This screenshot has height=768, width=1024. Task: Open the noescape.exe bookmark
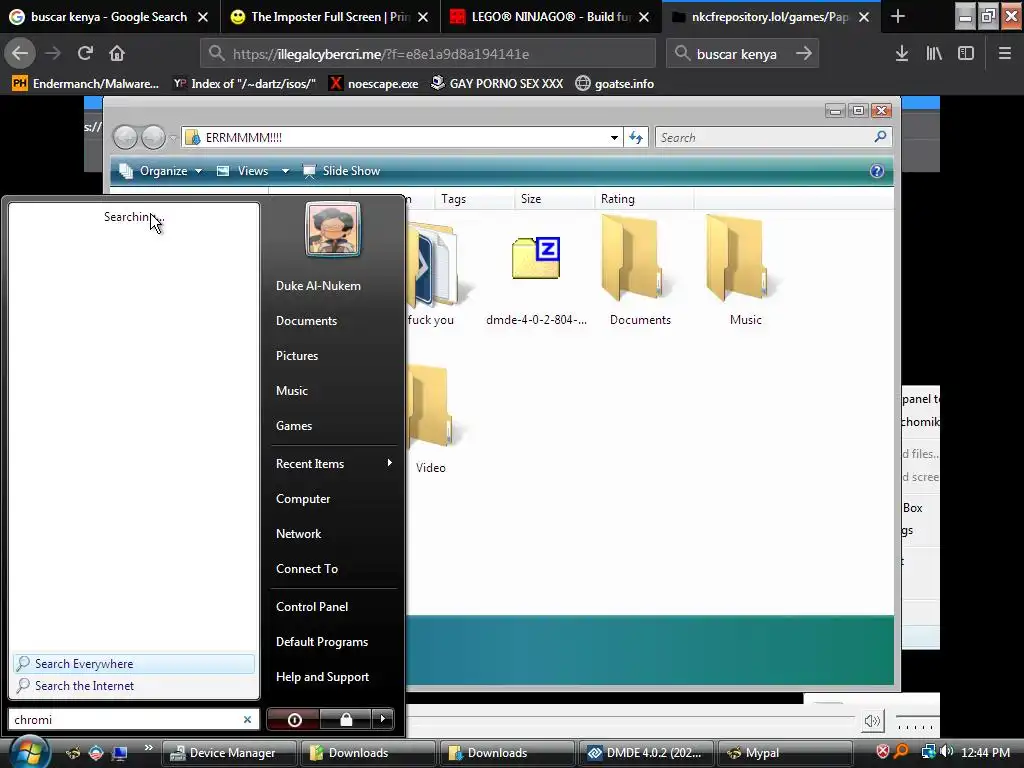click(x=374, y=84)
